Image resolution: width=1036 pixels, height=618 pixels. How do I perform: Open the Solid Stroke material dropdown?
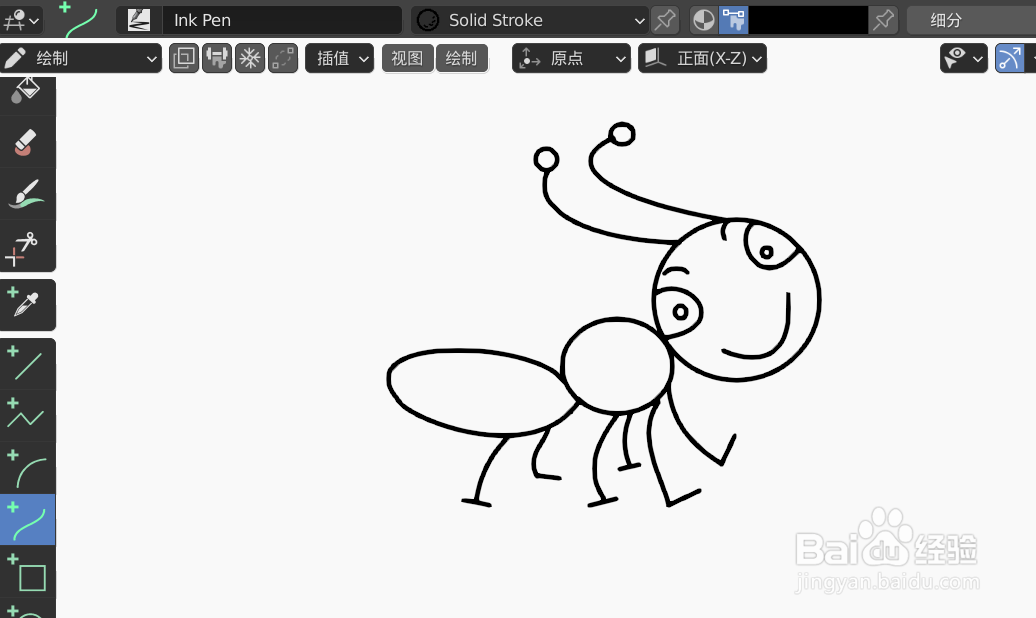click(531, 20)
